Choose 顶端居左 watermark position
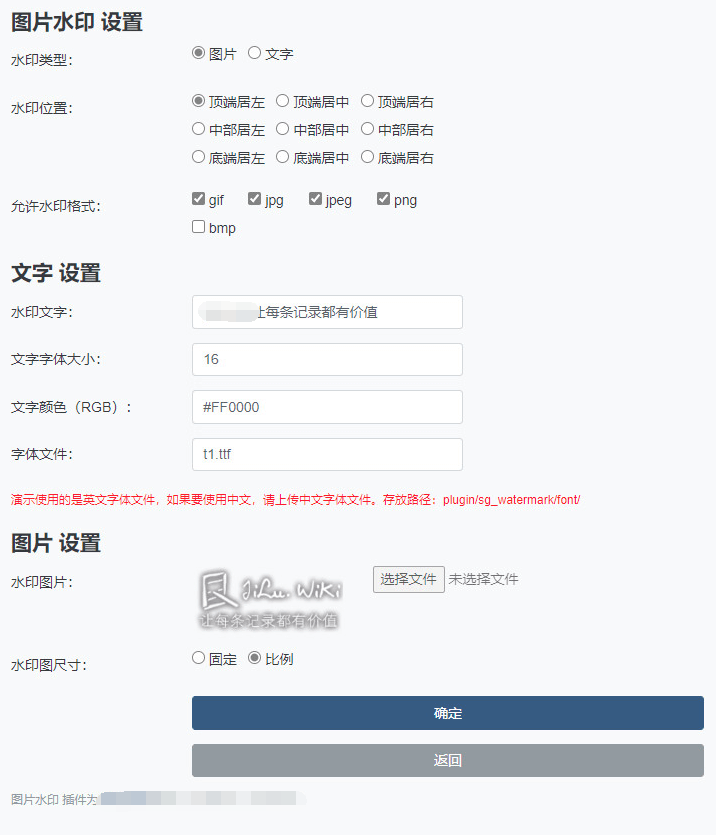This screenshot has width=716, height=835. click(198, 101)
